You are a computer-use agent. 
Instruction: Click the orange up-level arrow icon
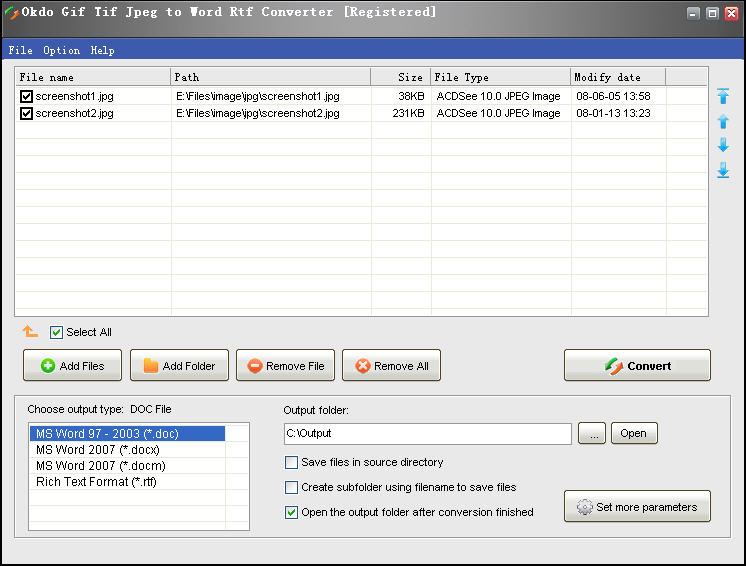point(30,332)
